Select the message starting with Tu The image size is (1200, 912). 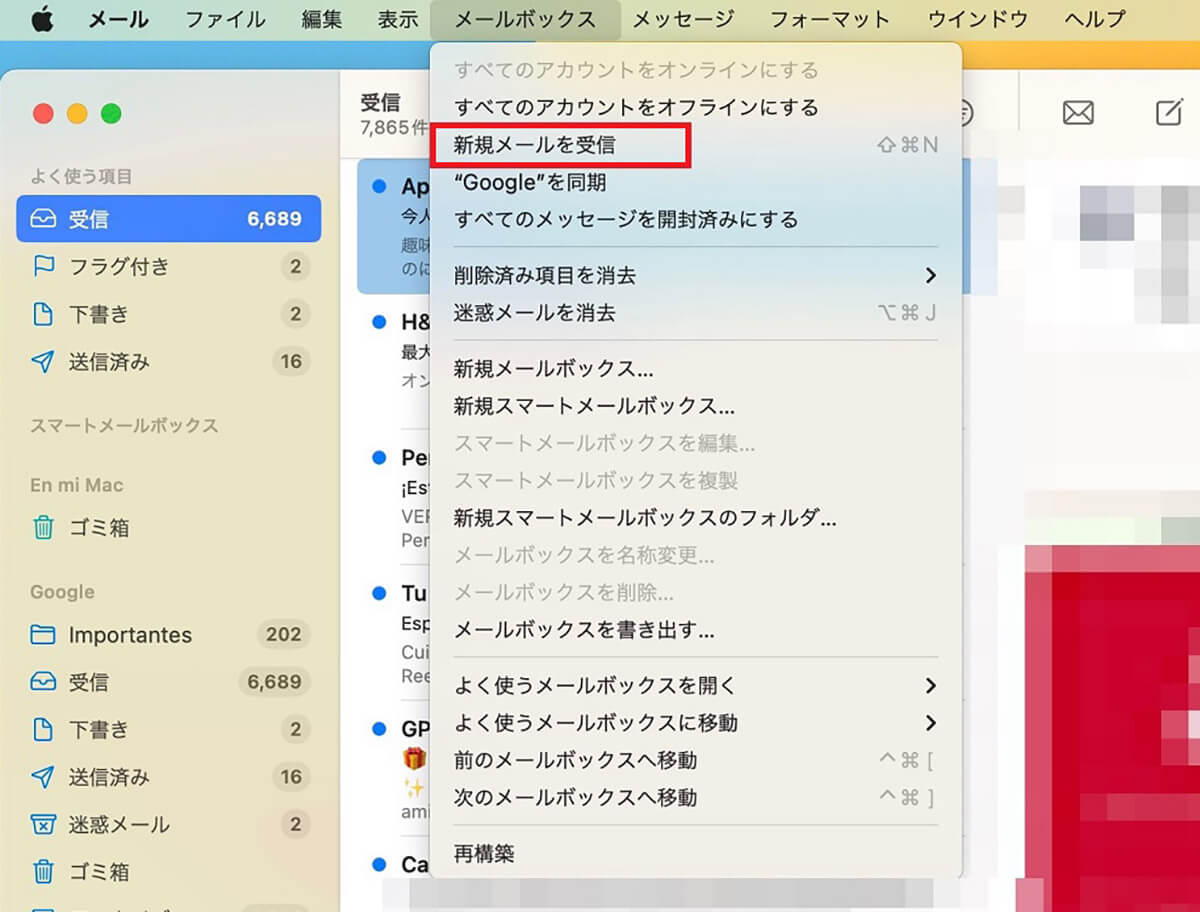pyautogui.click(x=394, y=634)
